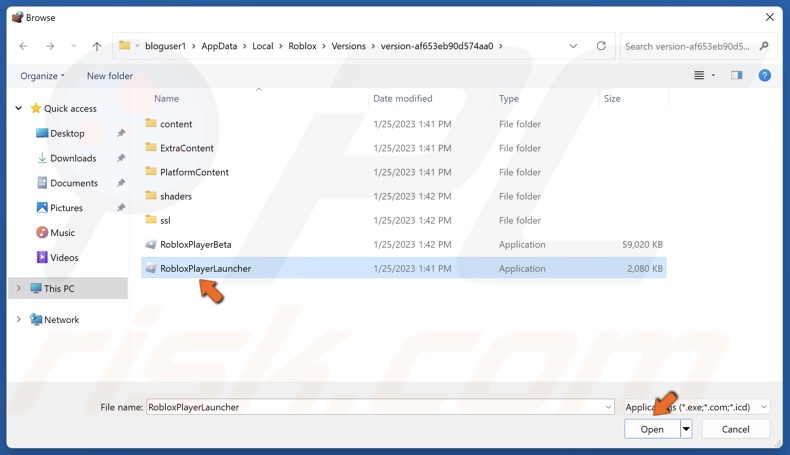Viewport: 790px width, 455px height.
Task: Expand the Network tree node
Action: [x=19, y=319]
